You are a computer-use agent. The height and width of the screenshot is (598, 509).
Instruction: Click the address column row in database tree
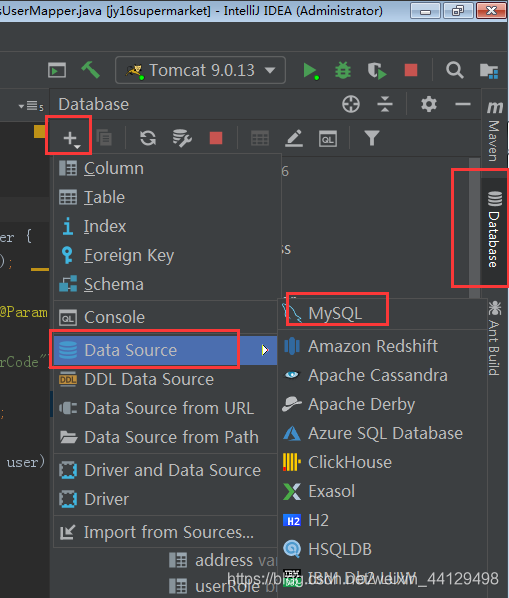point(223,560)
